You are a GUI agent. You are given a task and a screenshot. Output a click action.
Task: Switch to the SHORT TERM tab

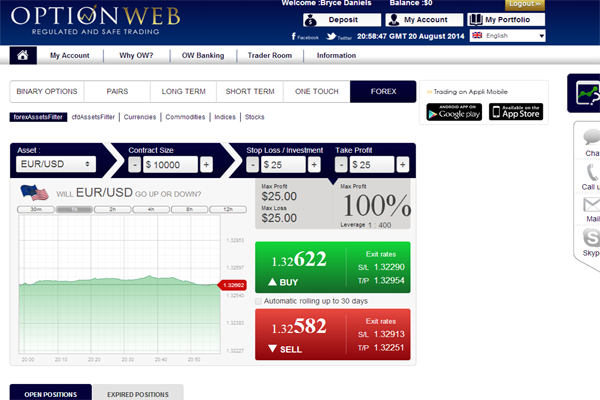coord(250,91)
